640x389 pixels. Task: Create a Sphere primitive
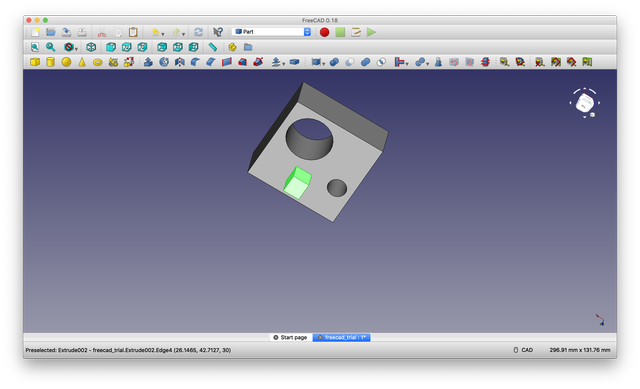click(66, 62)
